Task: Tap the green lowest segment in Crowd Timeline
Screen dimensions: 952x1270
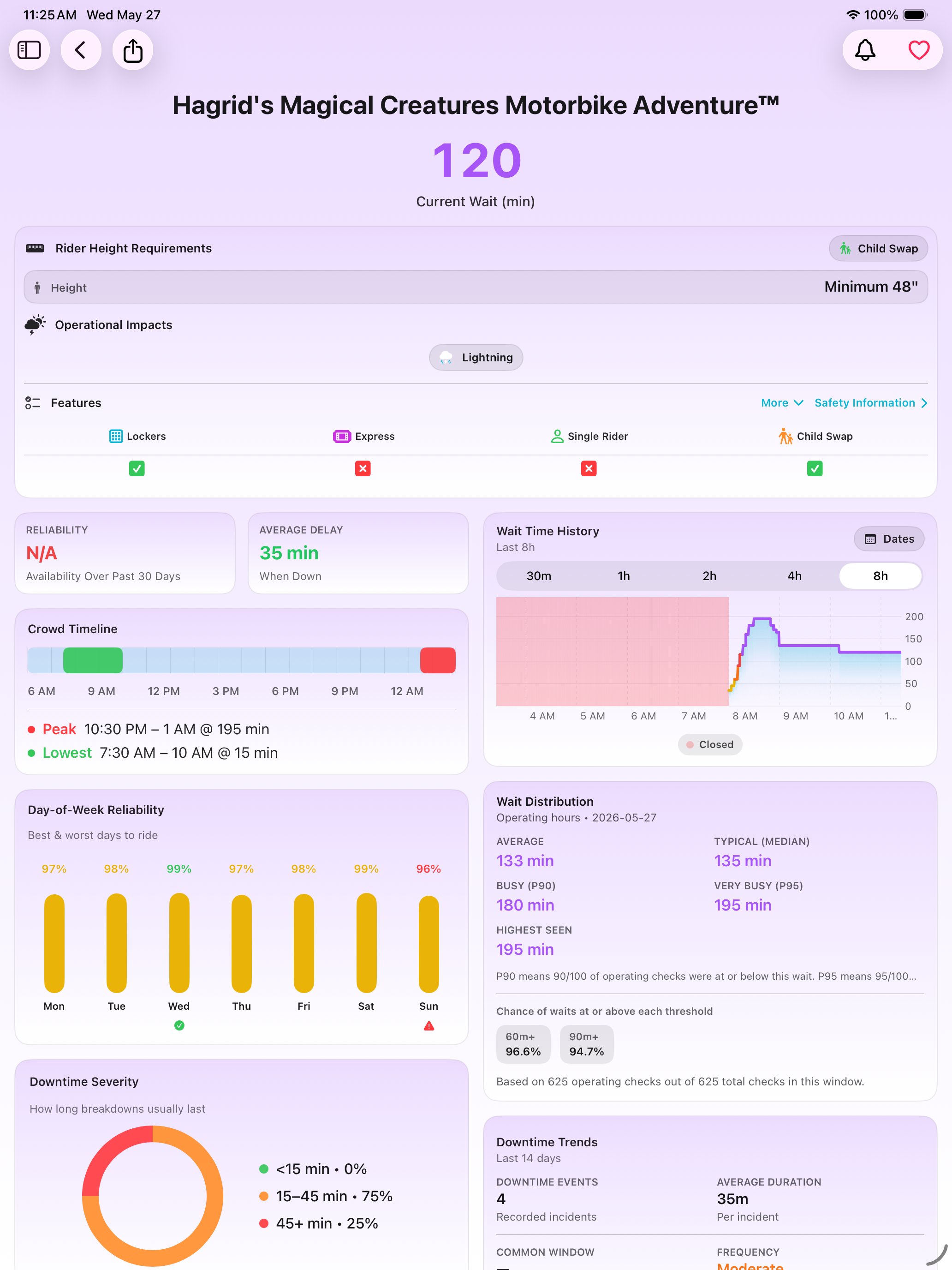Action: [92, 660]
